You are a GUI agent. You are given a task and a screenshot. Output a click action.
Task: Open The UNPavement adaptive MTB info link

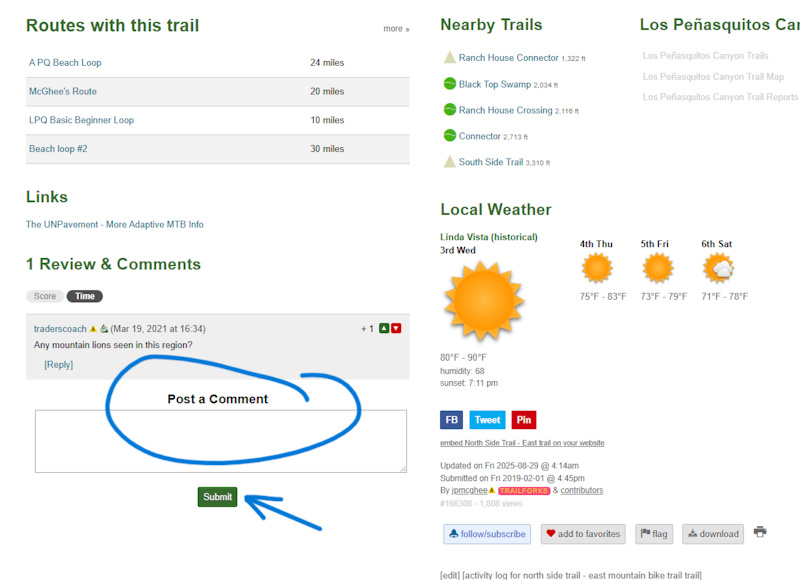pos(115,224)
